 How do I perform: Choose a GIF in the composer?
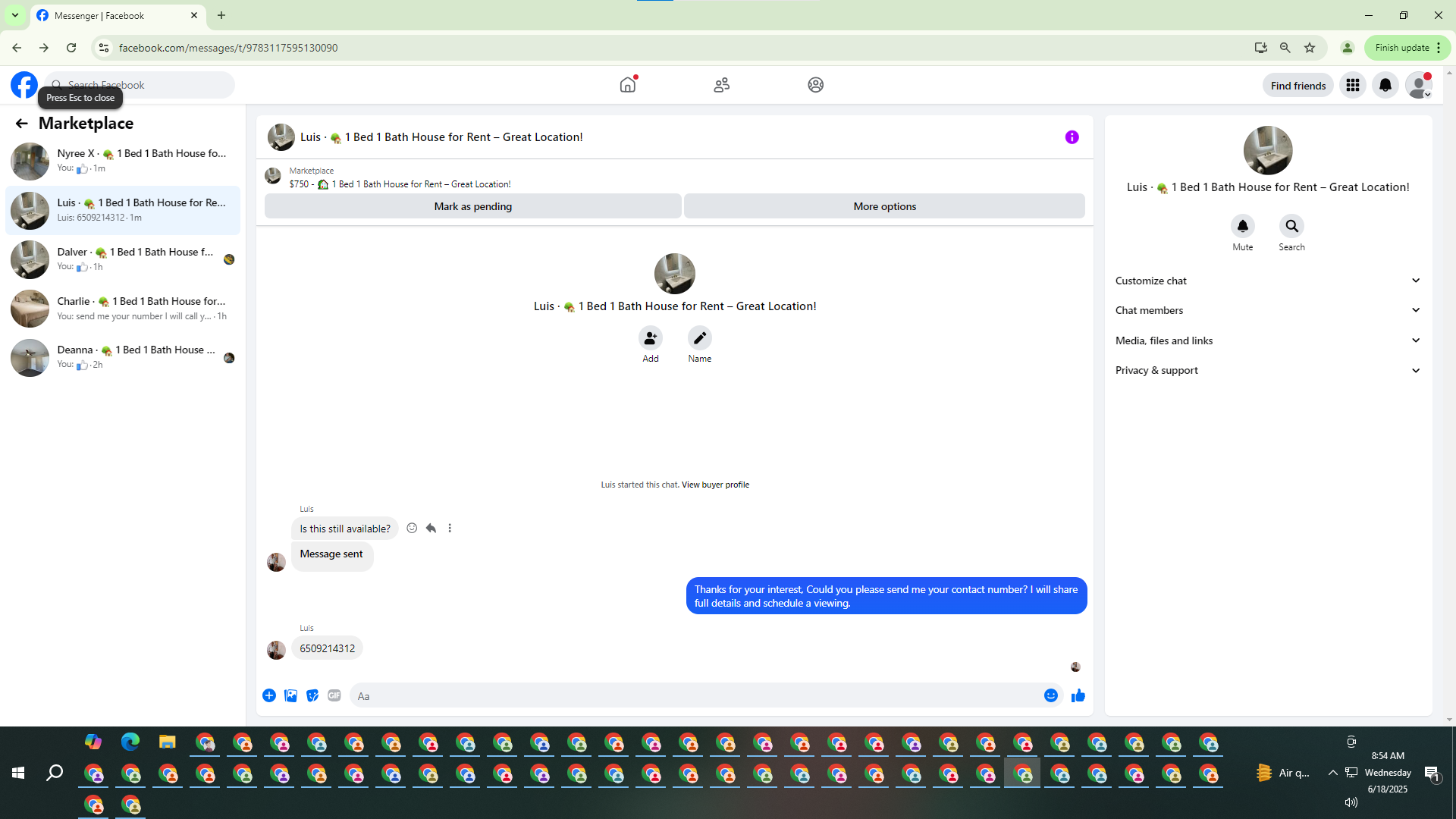tap(334, 696)
